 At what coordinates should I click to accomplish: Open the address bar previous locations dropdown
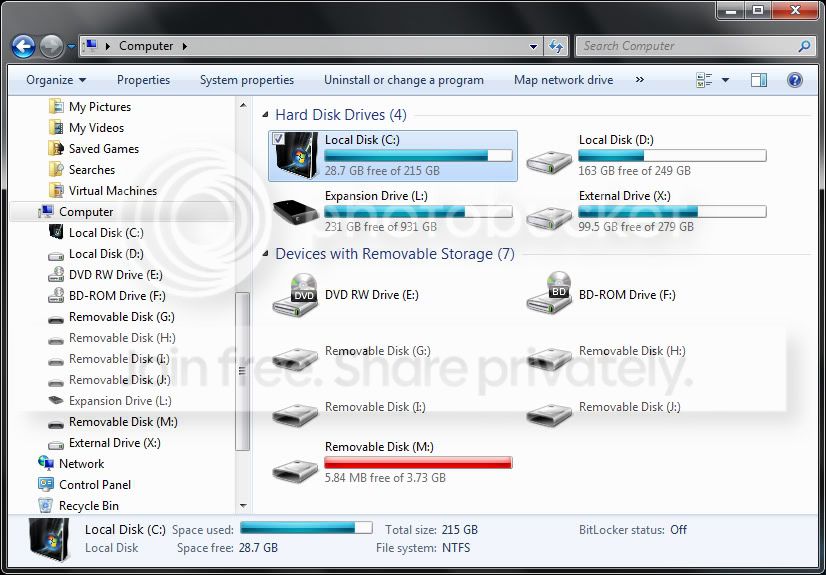533,46
